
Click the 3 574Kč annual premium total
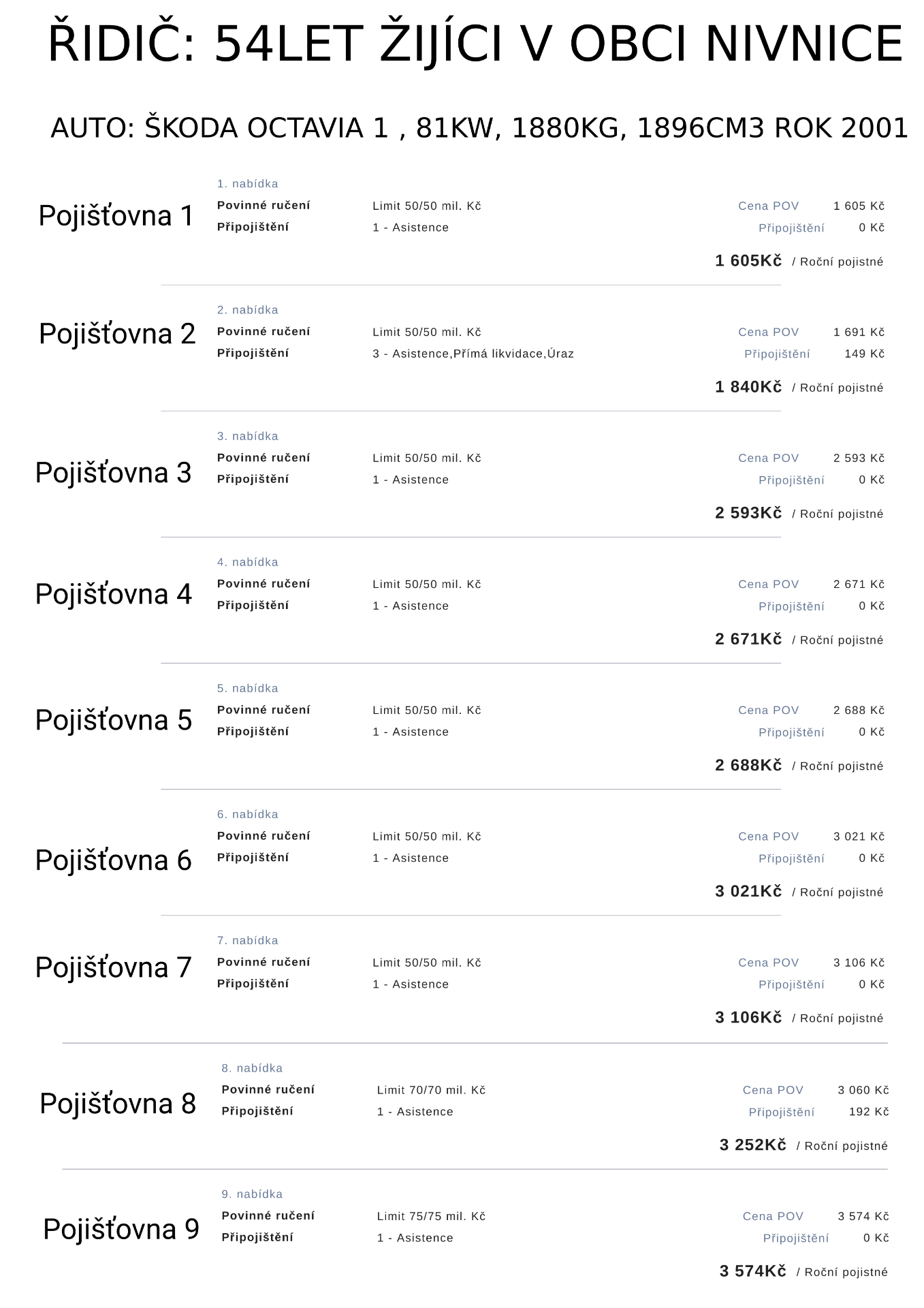click(x=752, y=1271)
